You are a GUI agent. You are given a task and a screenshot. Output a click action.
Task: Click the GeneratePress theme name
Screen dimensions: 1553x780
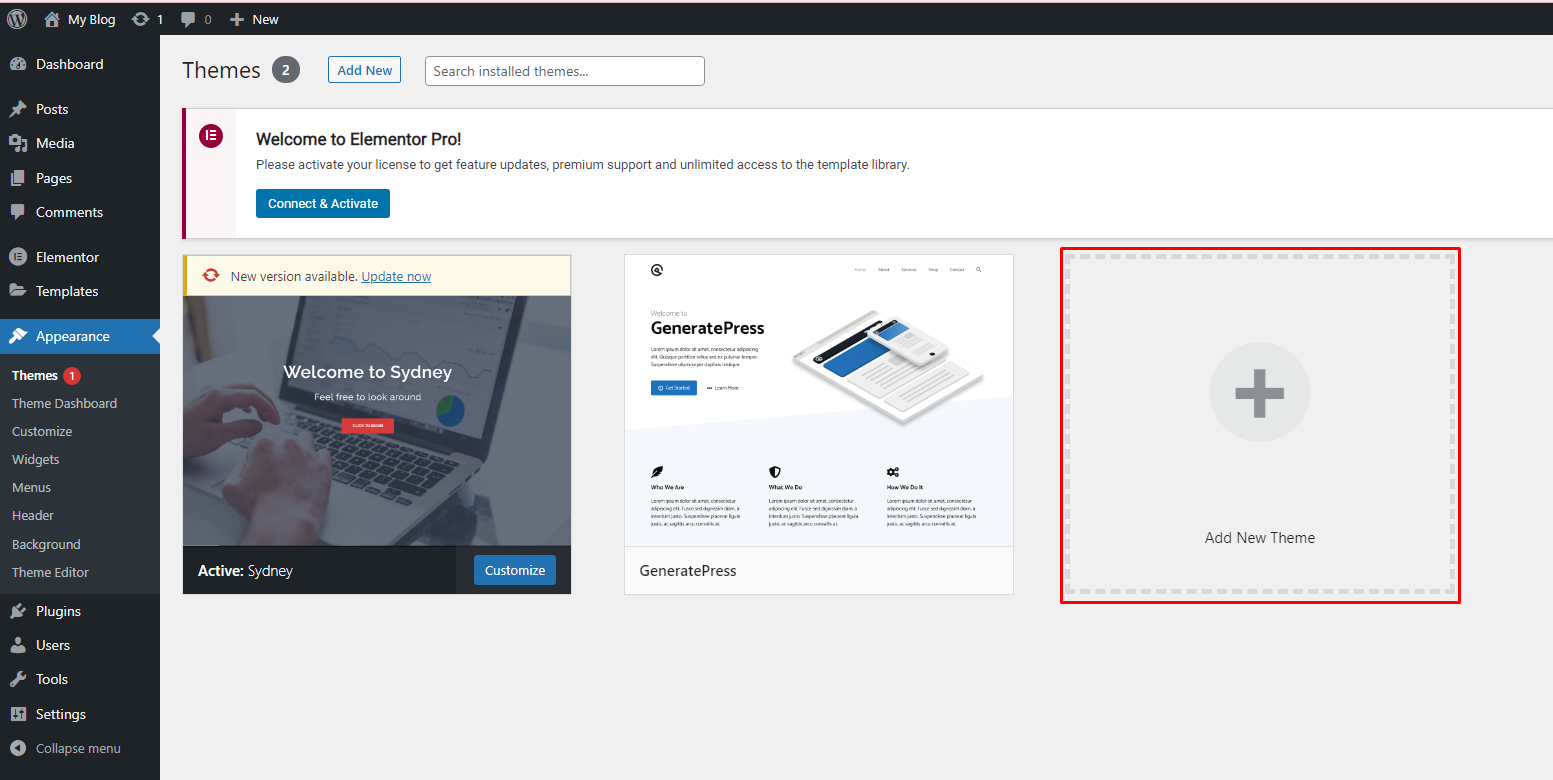click(x=688, y=571)
